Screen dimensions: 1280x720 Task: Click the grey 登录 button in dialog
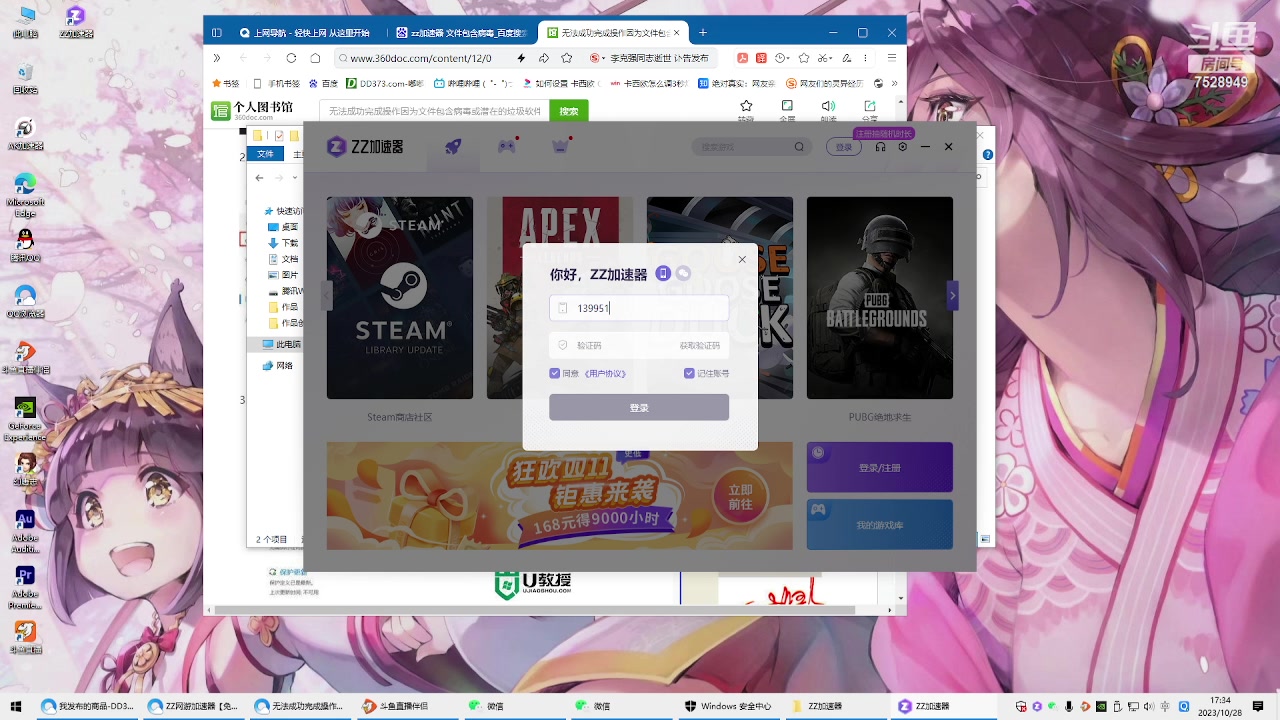[x=639, y=407]
